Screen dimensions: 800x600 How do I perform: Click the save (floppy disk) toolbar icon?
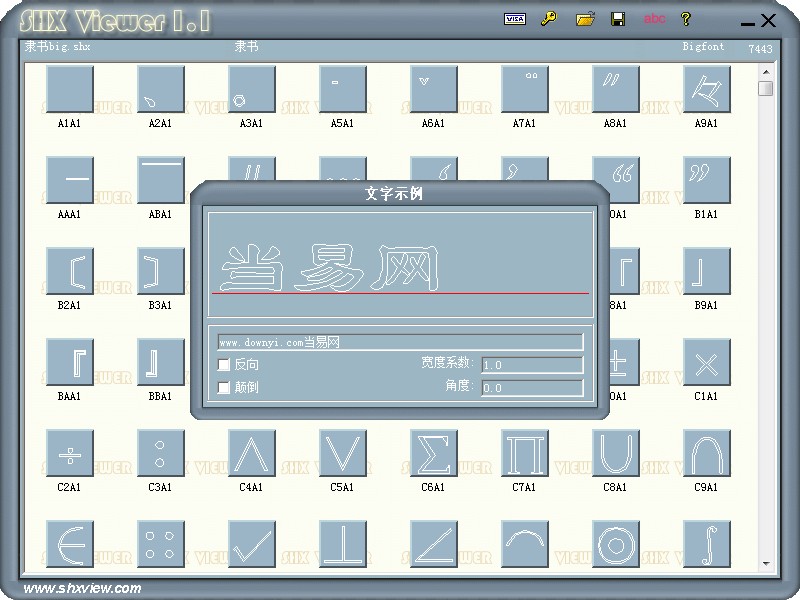point(620,19)
